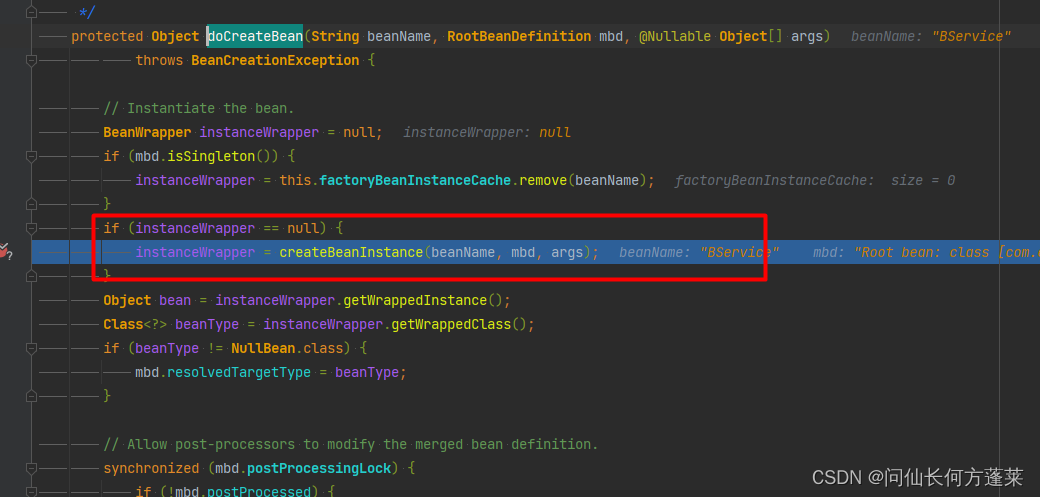
Task: Click the resolvedTargetType field
Action: coord(239,372)
